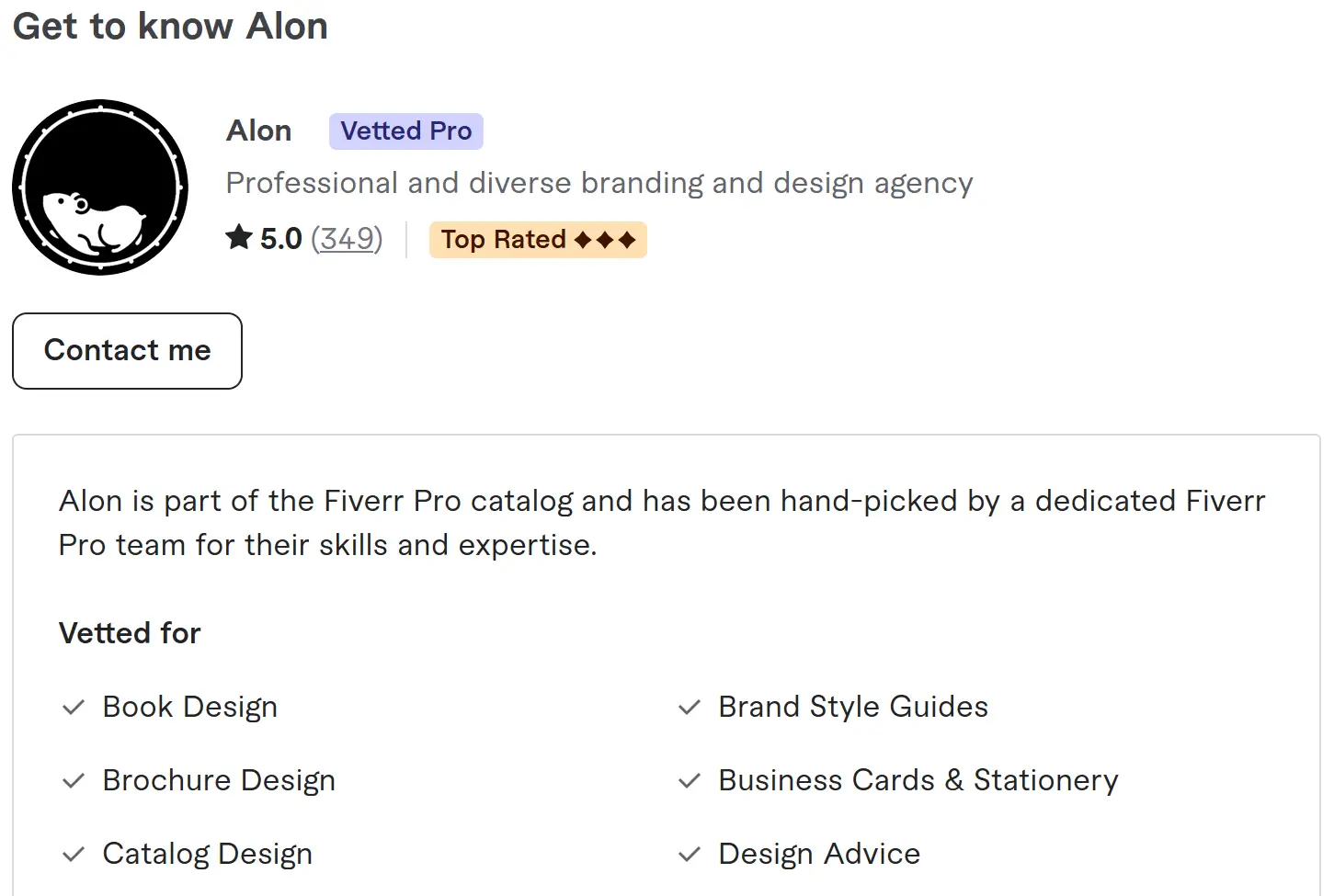Select the Brand Style Guides label

[853, 707]
